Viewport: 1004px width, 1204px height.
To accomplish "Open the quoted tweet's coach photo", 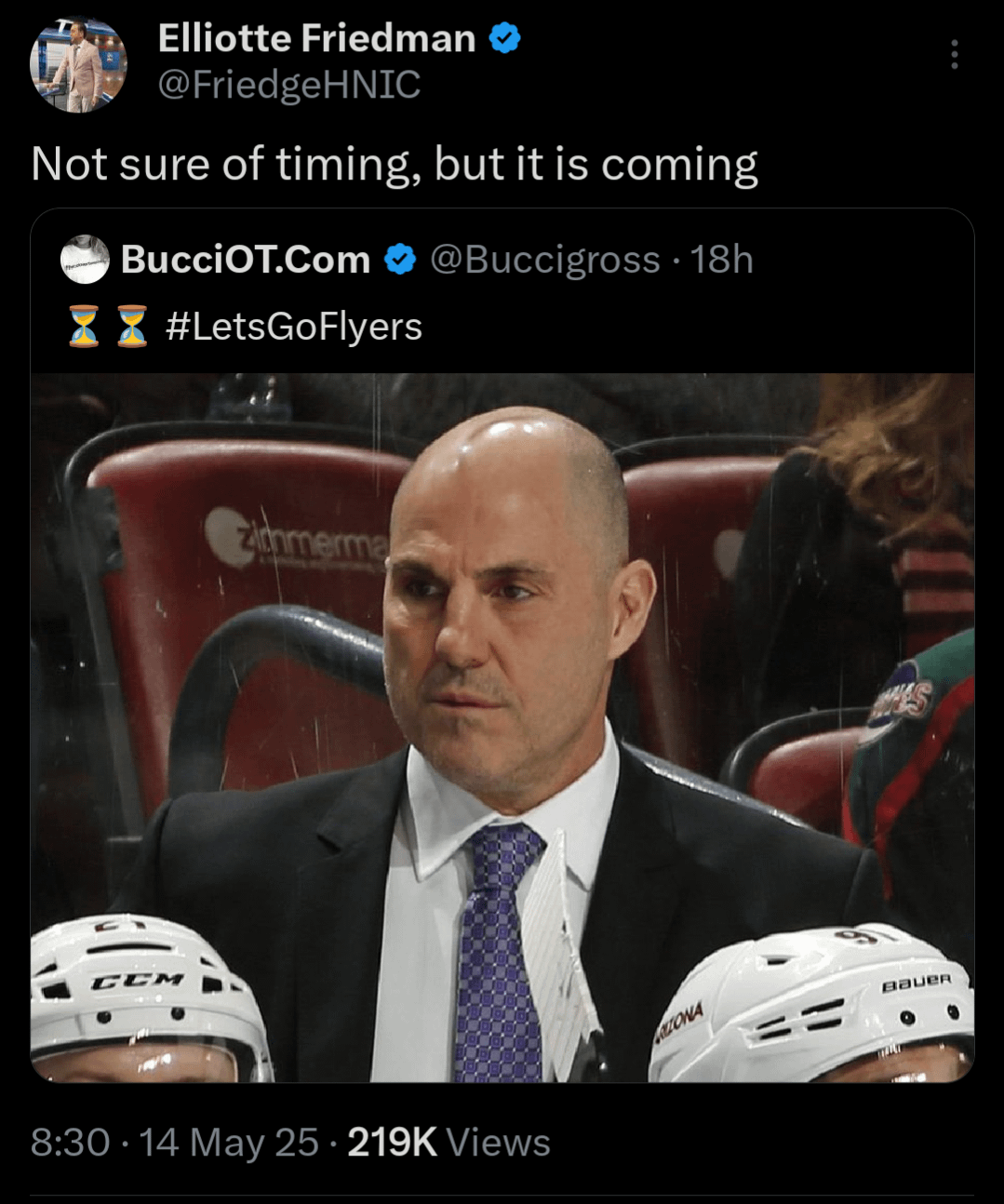I will [x=502, y=726].
